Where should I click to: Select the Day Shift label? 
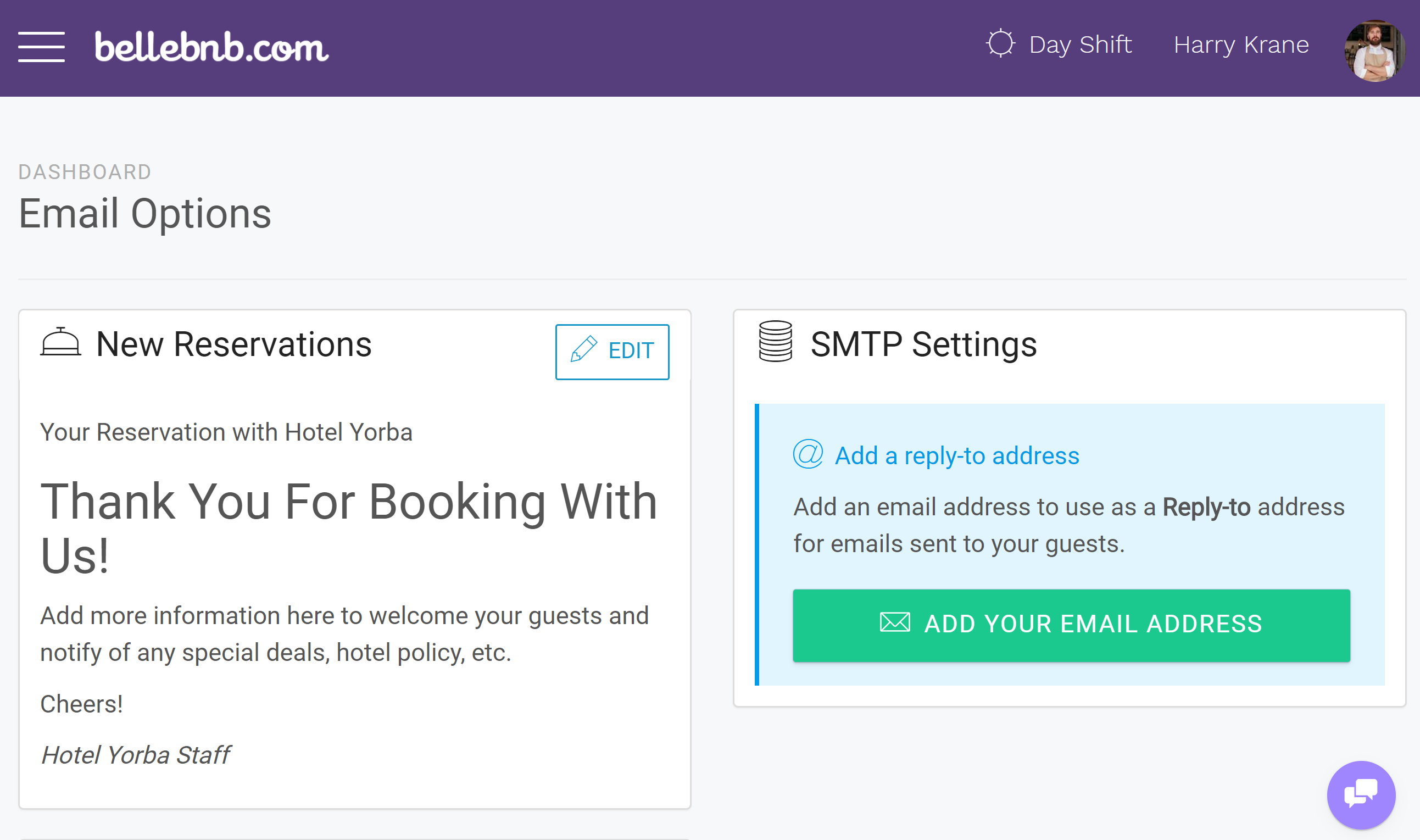[x=1080, y=44]
